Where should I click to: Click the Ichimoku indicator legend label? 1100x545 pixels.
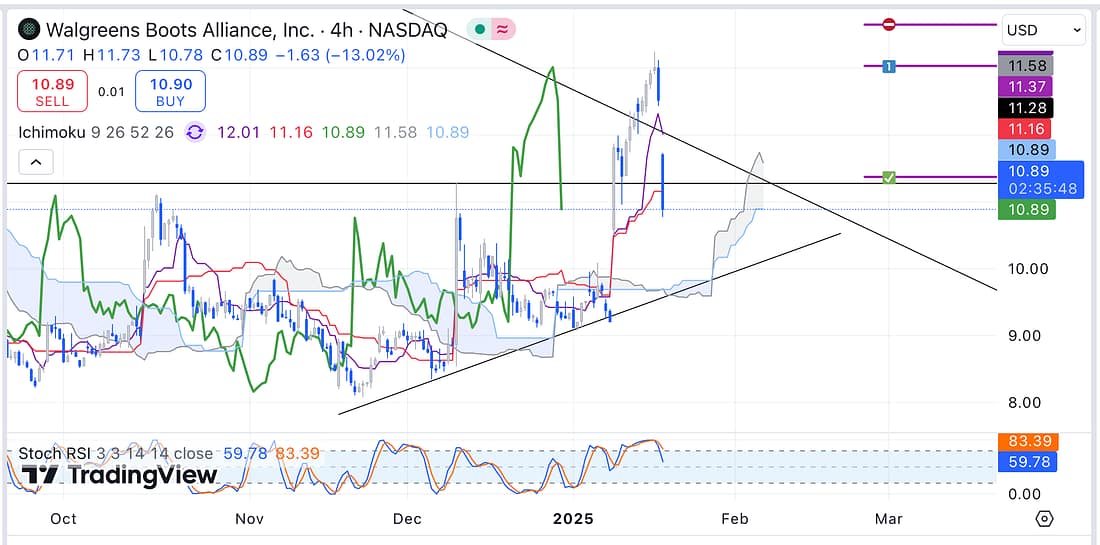56,132
